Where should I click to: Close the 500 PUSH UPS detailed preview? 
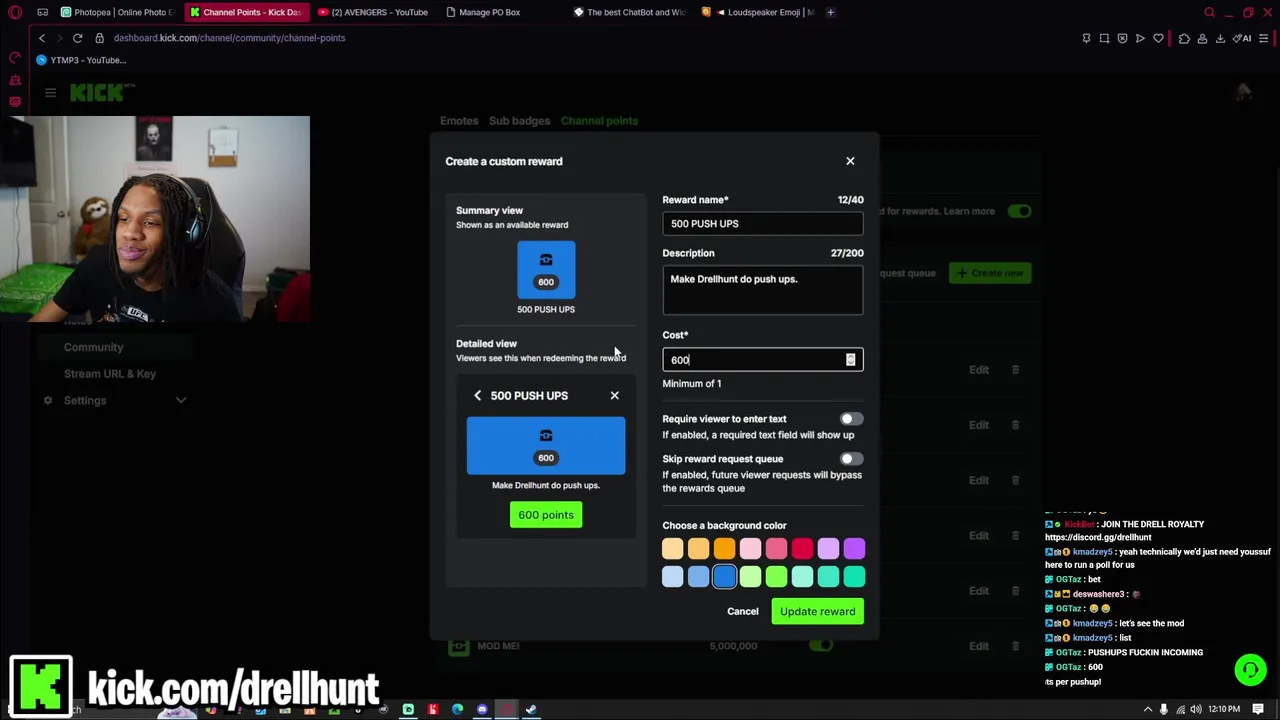coord(615,396)
